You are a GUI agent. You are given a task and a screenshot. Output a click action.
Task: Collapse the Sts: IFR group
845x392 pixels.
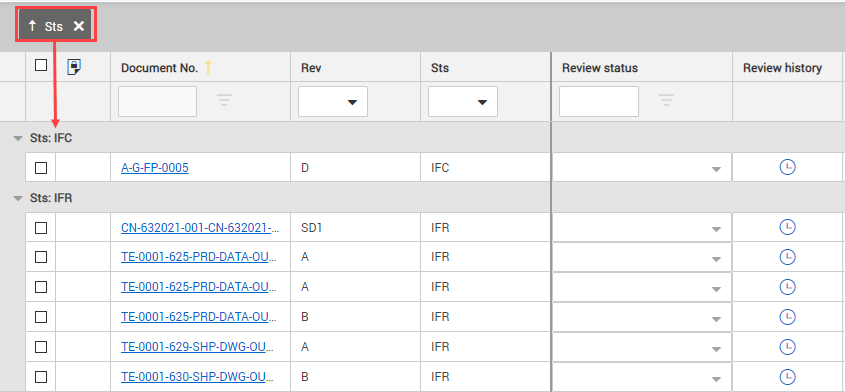[18, 198]
